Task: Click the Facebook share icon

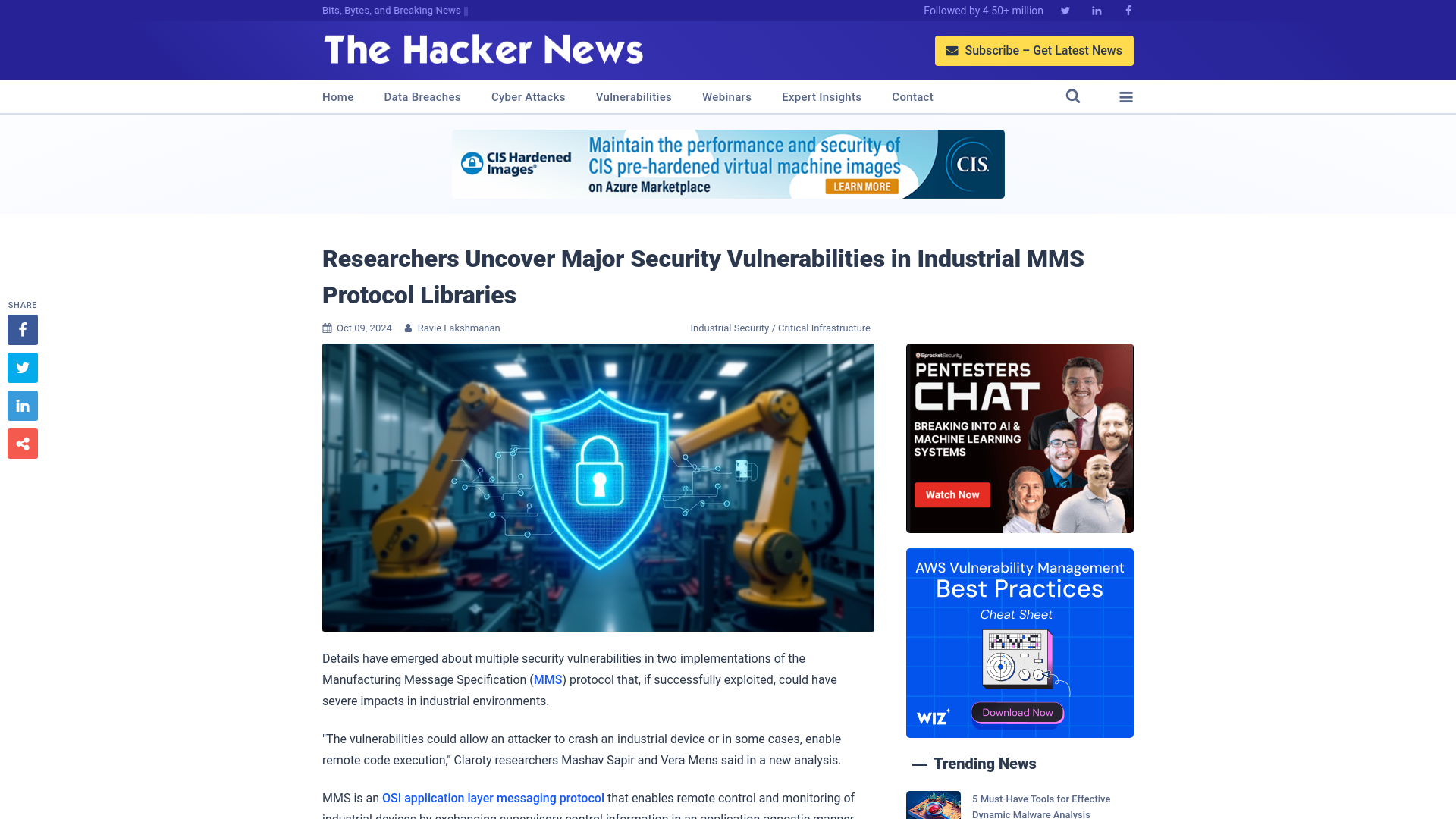Action: [22, 329]
